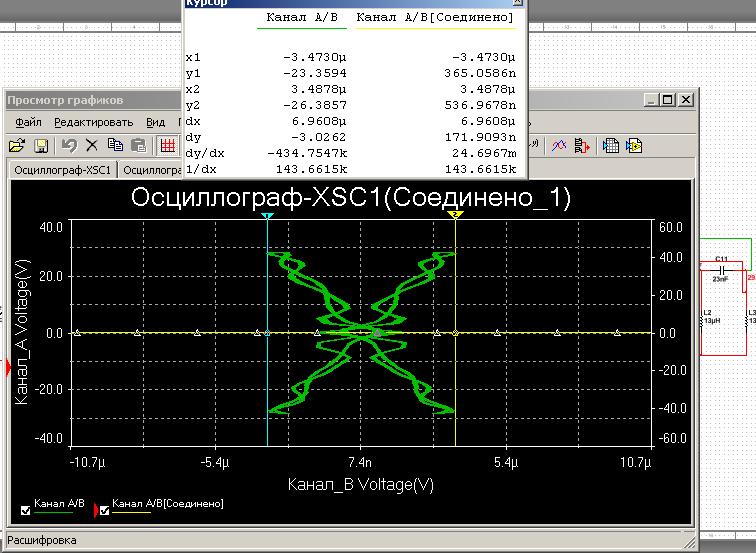
Task: Click the dy/dx value 24.6967m
Action: pyautogui.click(x=484, y=153)
